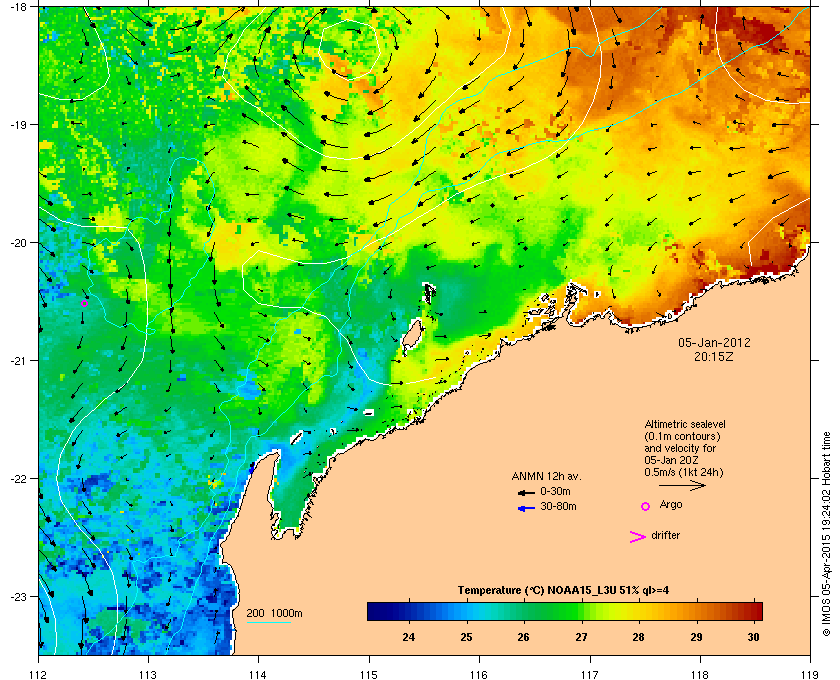Click the '-21' latitude axis label
Image resolution: width=840 pixels, height=680 pixels.
click(18, 361)
